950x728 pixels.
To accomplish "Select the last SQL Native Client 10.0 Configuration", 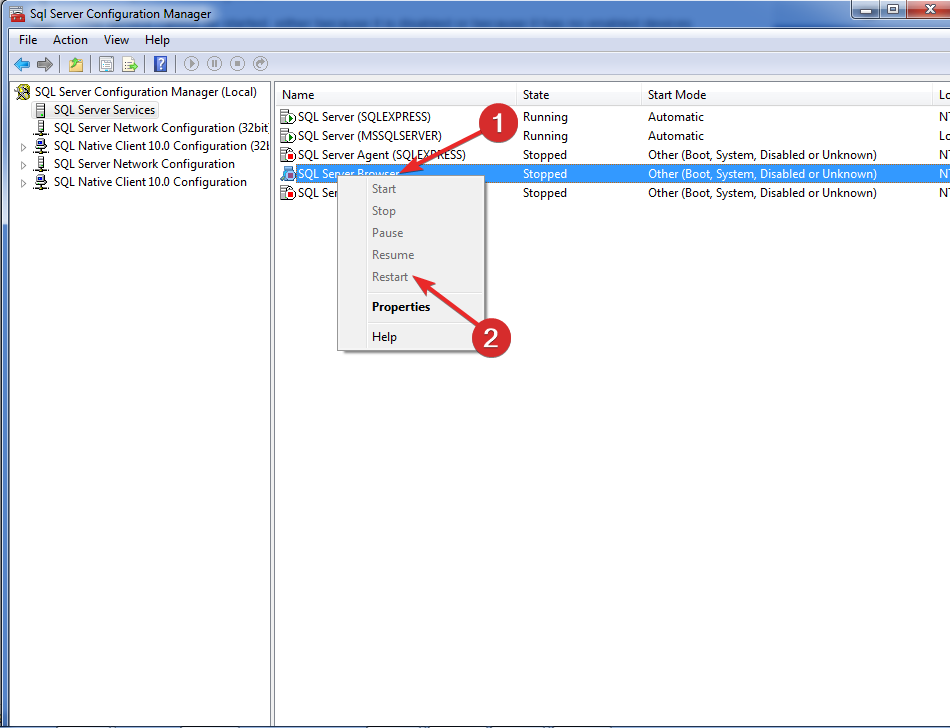I will (150, 182).
